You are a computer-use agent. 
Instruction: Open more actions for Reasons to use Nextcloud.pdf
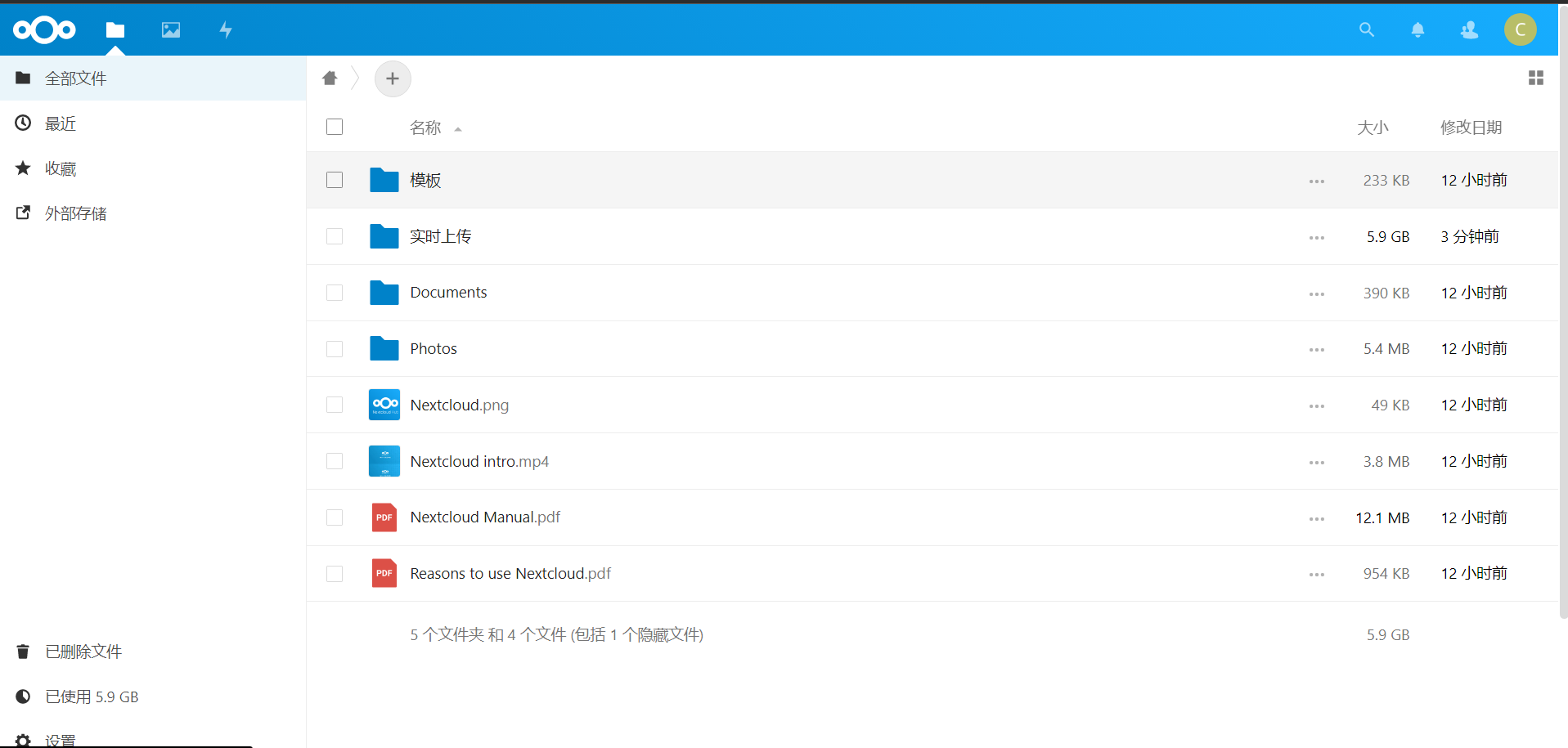tap(1316, 575)
